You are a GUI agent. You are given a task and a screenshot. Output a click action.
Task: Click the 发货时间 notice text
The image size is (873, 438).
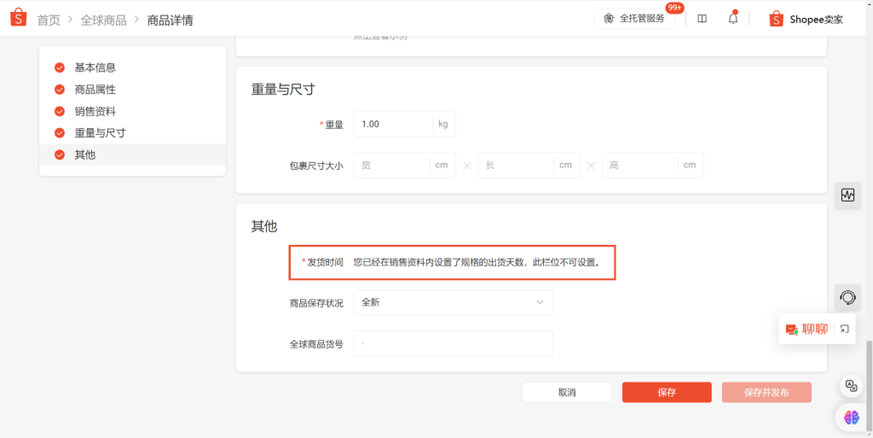tap(478, 262)
